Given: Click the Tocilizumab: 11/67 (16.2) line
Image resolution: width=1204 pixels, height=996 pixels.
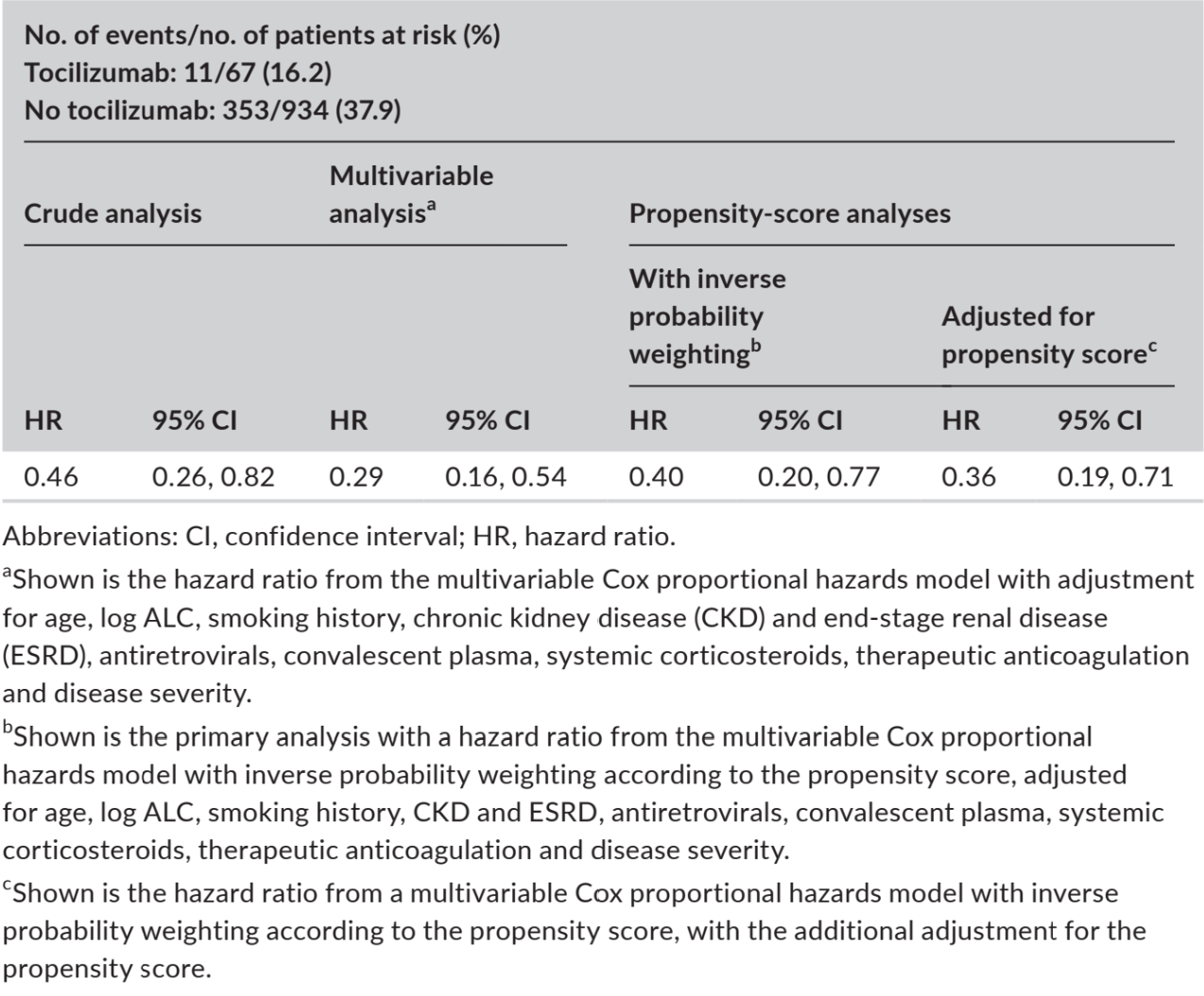Looking at the screenshot, I should (x=178, y=73).
